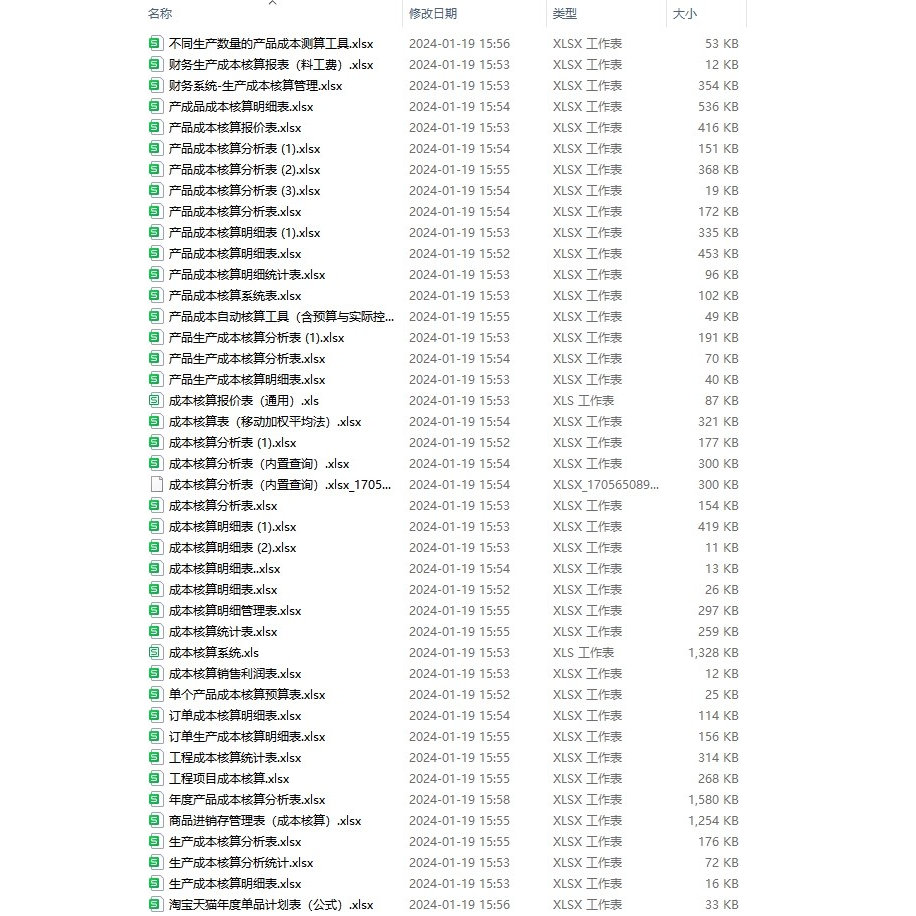
Task: Click XLS 工作表 type for 成本核算报价表（通用）.xls
Action: click(583, 400)
